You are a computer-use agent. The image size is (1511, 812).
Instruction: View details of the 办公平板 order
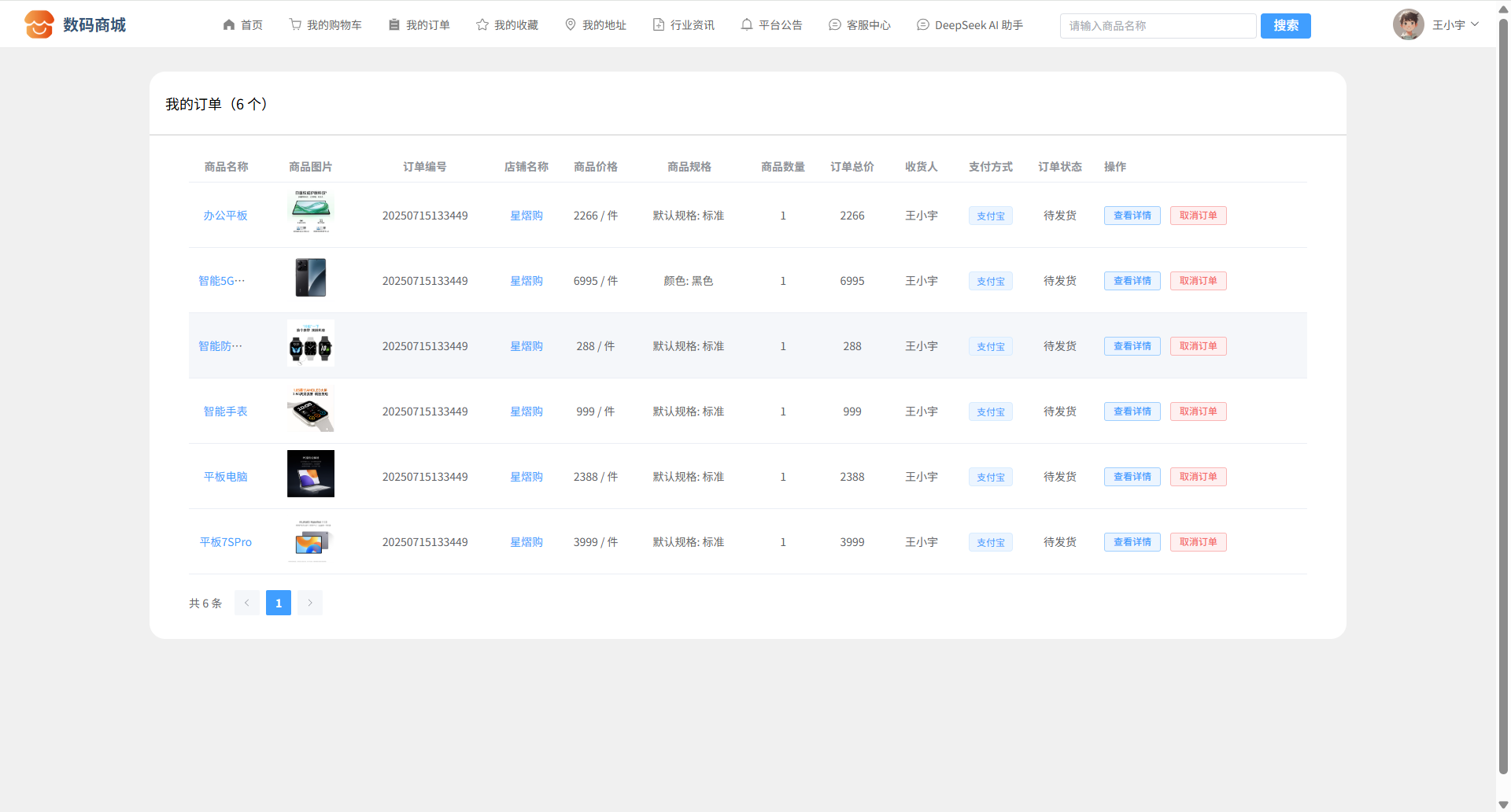1132,216
